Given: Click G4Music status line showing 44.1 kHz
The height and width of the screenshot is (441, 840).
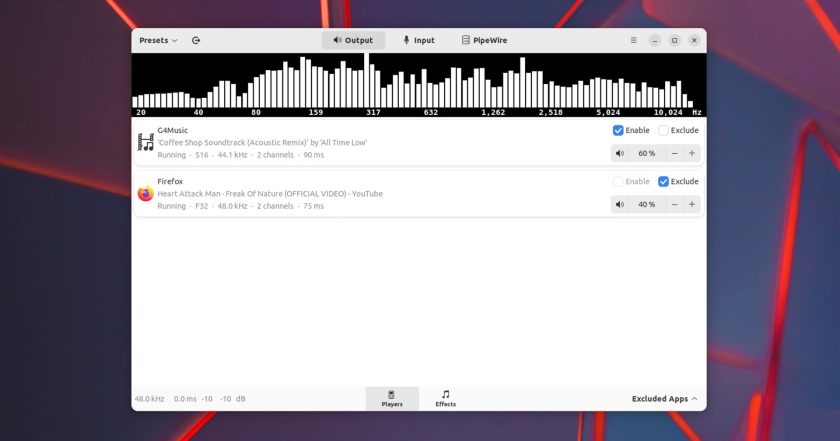Looking at the screenshot, I should (x=241, y=155).
